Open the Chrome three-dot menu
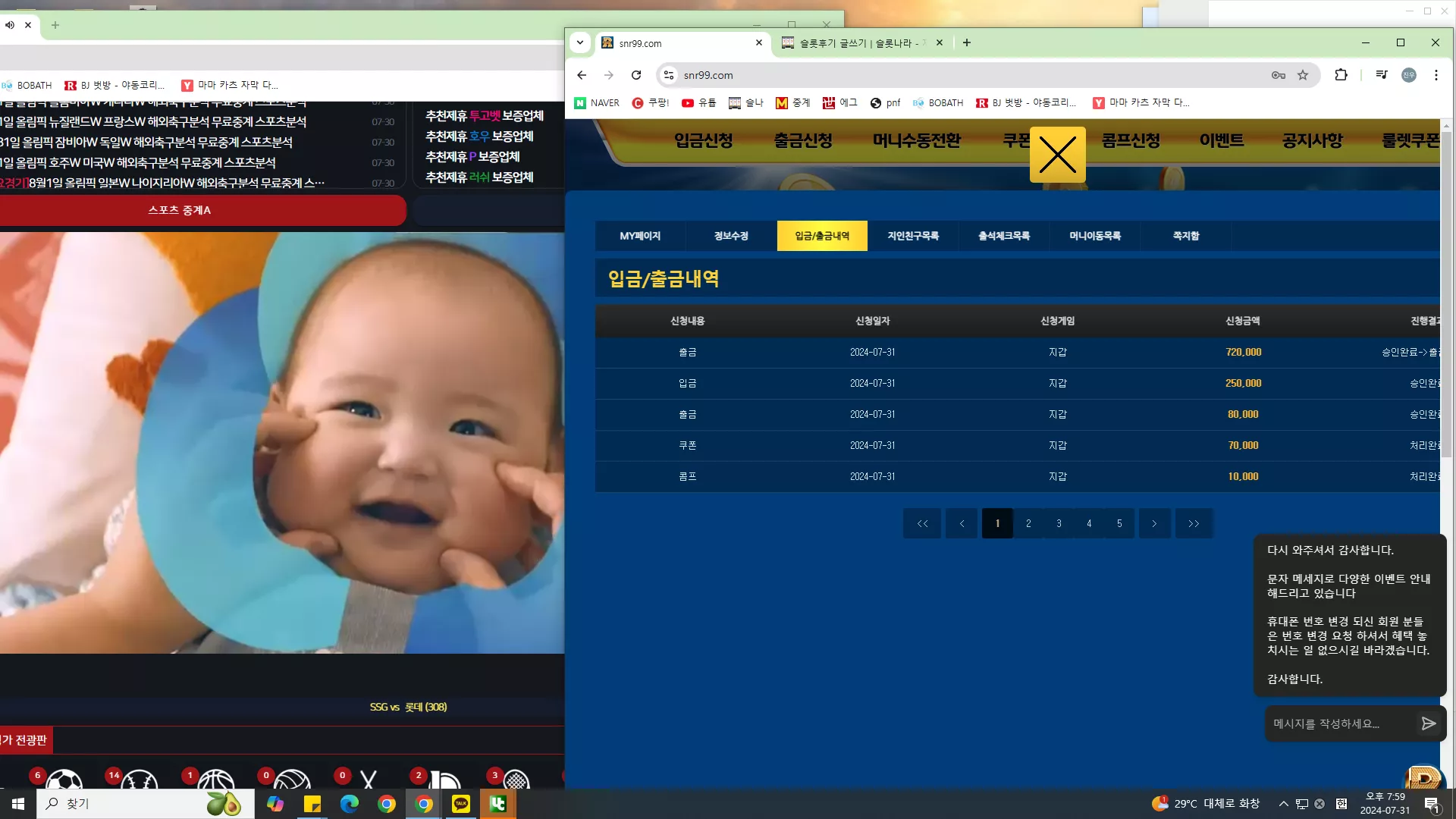1456x819 pixels. [1436, 75]
